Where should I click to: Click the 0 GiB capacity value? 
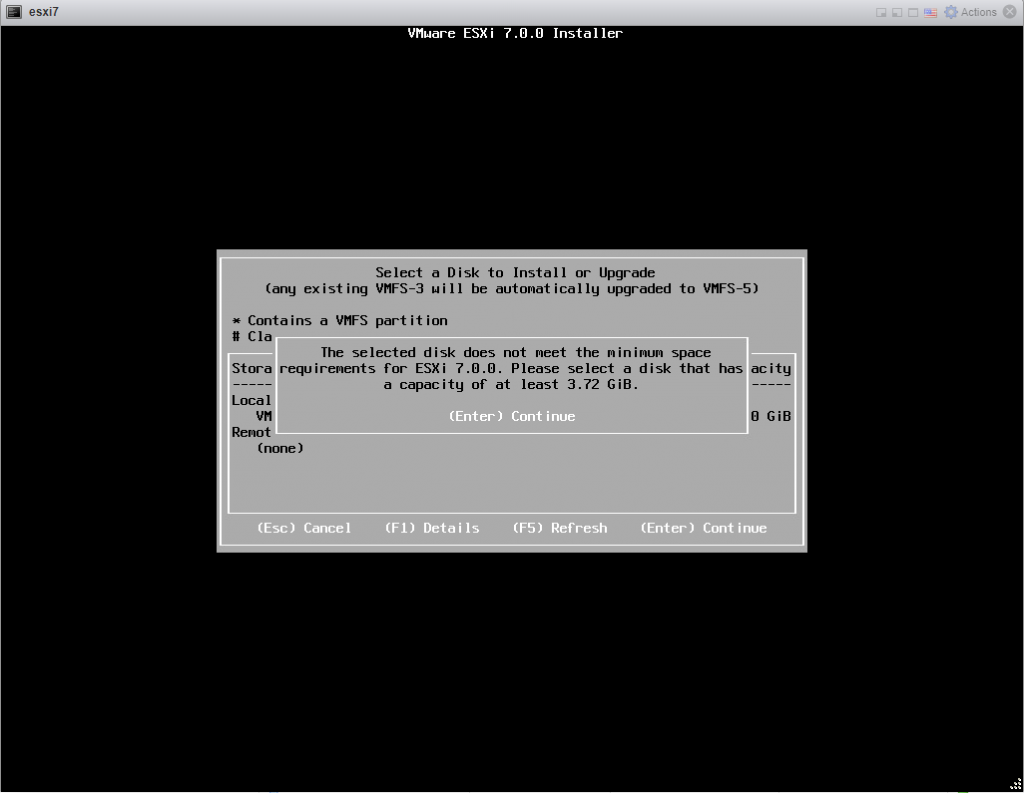click(x=771, y=416)
